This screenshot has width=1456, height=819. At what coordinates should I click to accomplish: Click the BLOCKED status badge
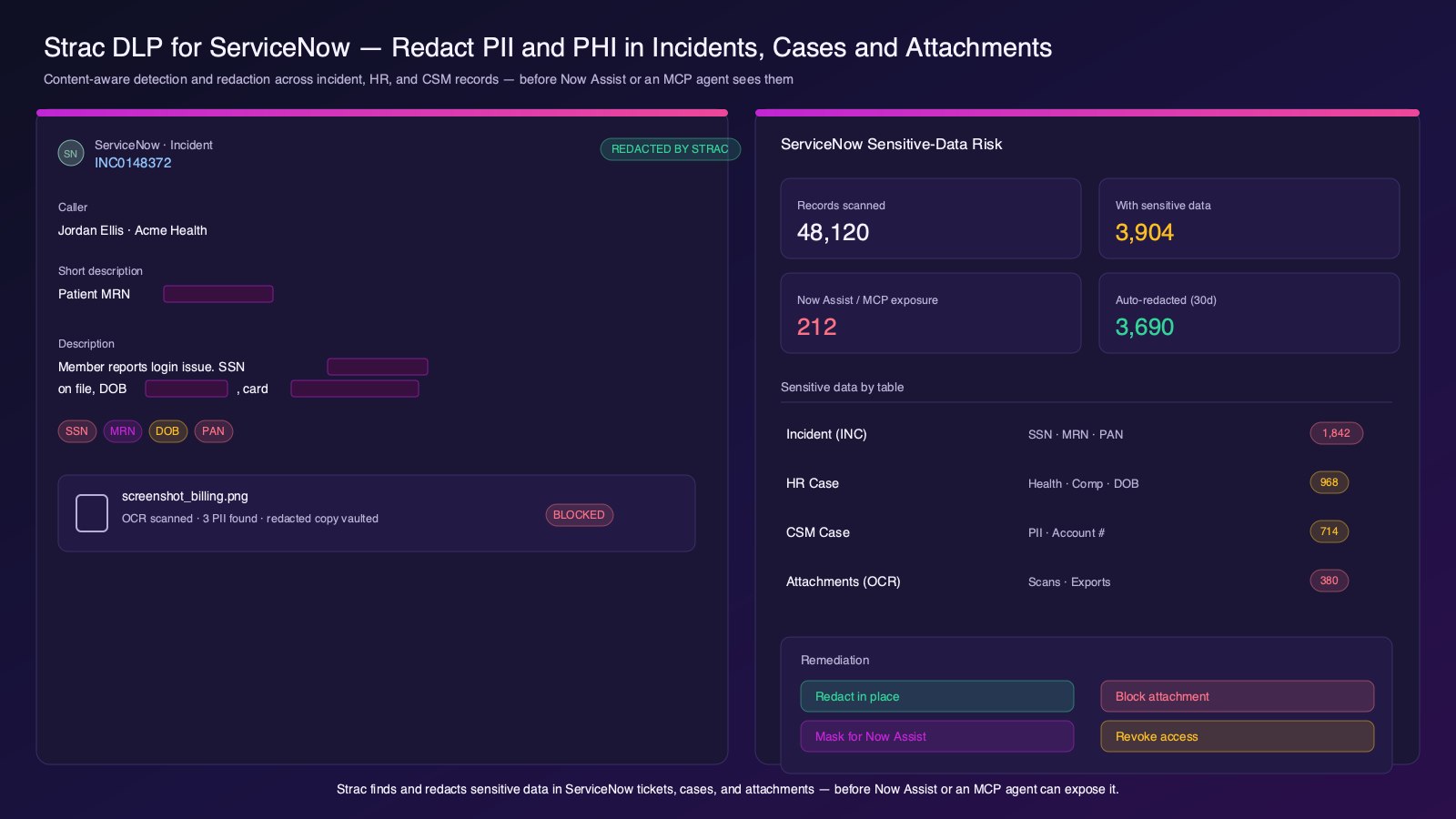[x=580, y=515]
